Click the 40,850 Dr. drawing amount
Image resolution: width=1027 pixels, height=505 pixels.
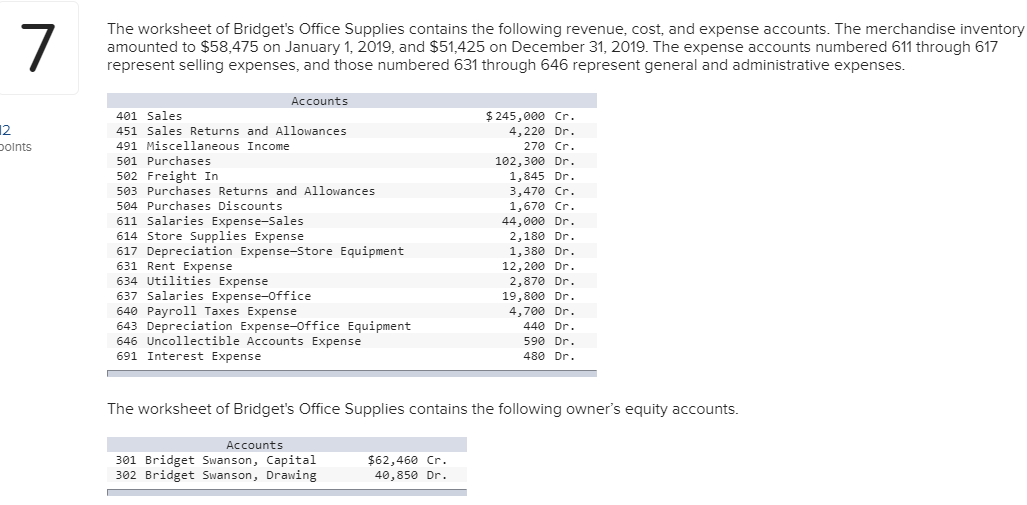pyautogui.click(x=411, y=476)
